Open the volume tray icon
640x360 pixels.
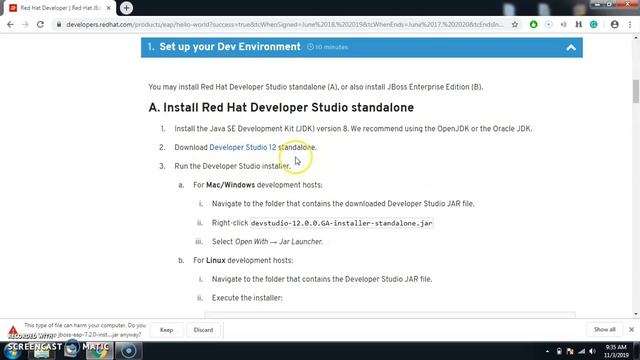click(592, 351)
